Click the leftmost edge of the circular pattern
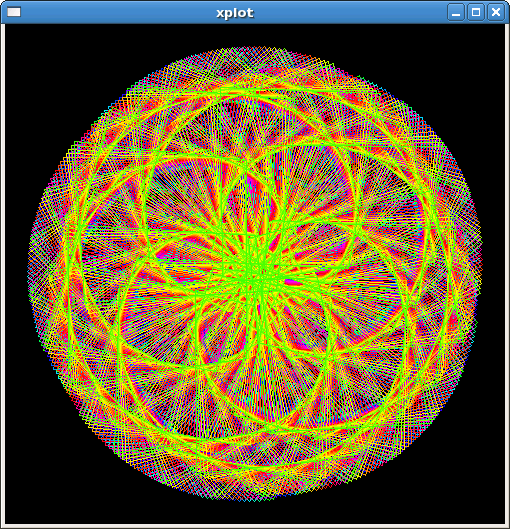 point(30,274)
